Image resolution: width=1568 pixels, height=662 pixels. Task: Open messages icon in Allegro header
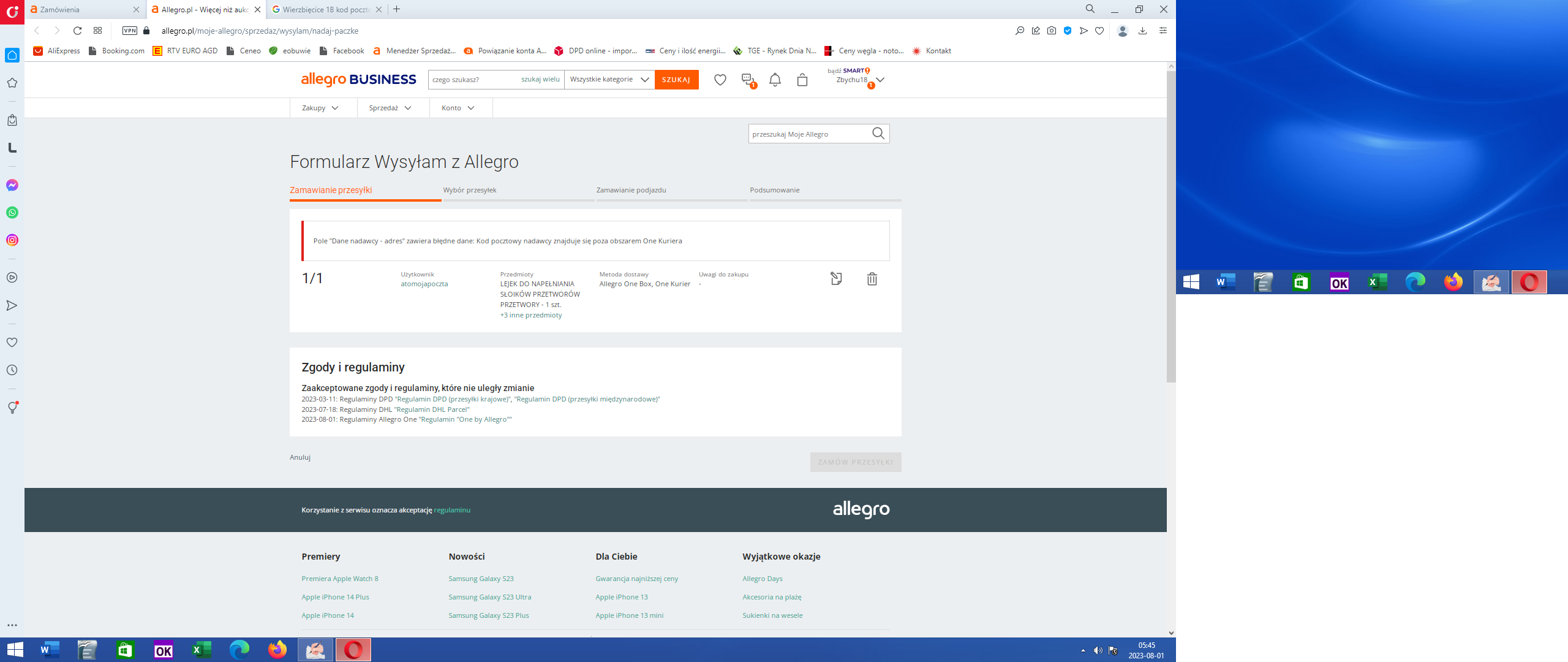tap(747, 80)
